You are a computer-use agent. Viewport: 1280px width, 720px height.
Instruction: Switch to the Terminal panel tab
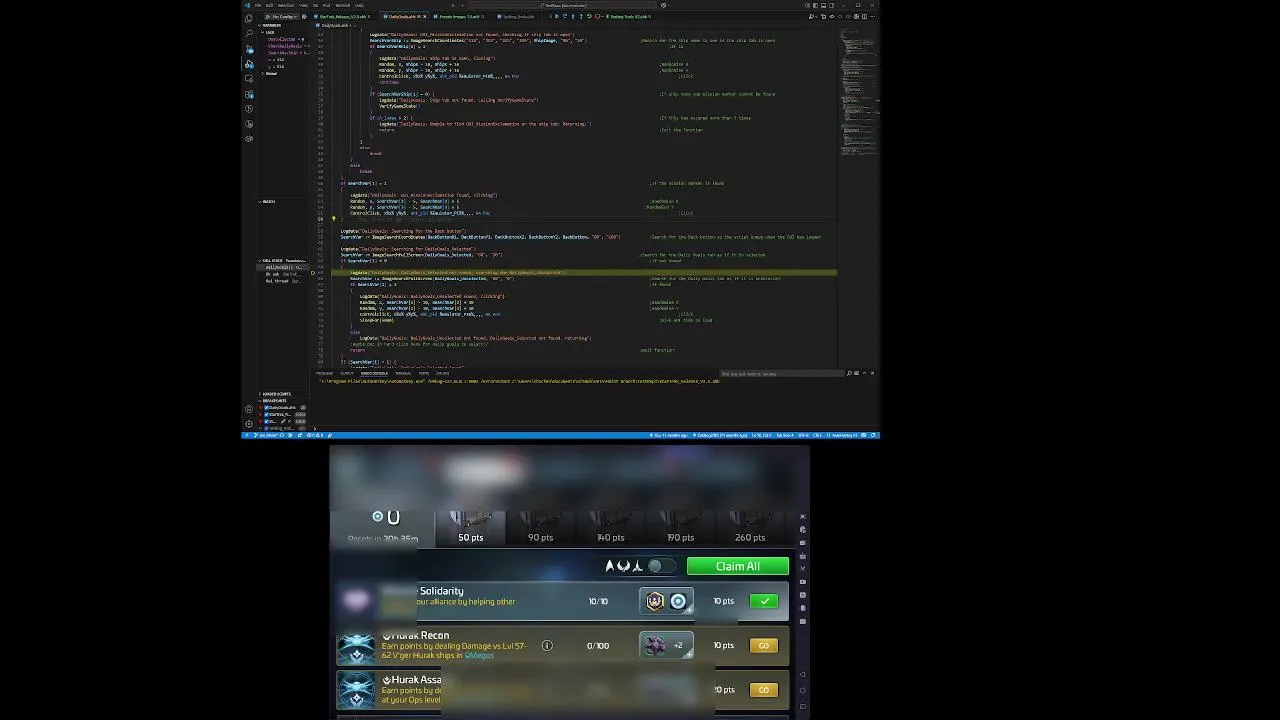(x=403, y=373)
